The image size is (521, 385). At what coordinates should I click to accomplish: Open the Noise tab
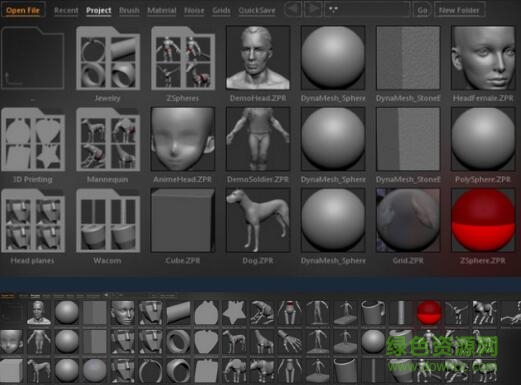pos(194,11)
